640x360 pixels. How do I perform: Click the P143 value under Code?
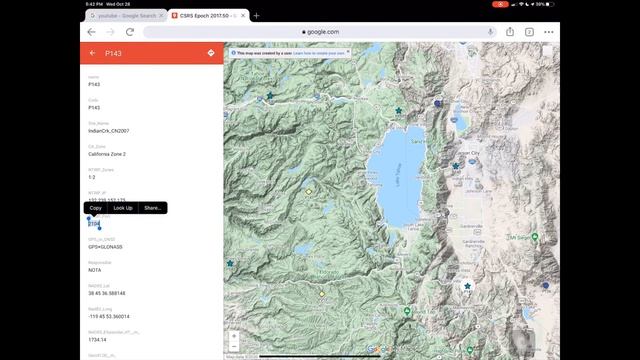pyautogui.click(x=94, y=108)
